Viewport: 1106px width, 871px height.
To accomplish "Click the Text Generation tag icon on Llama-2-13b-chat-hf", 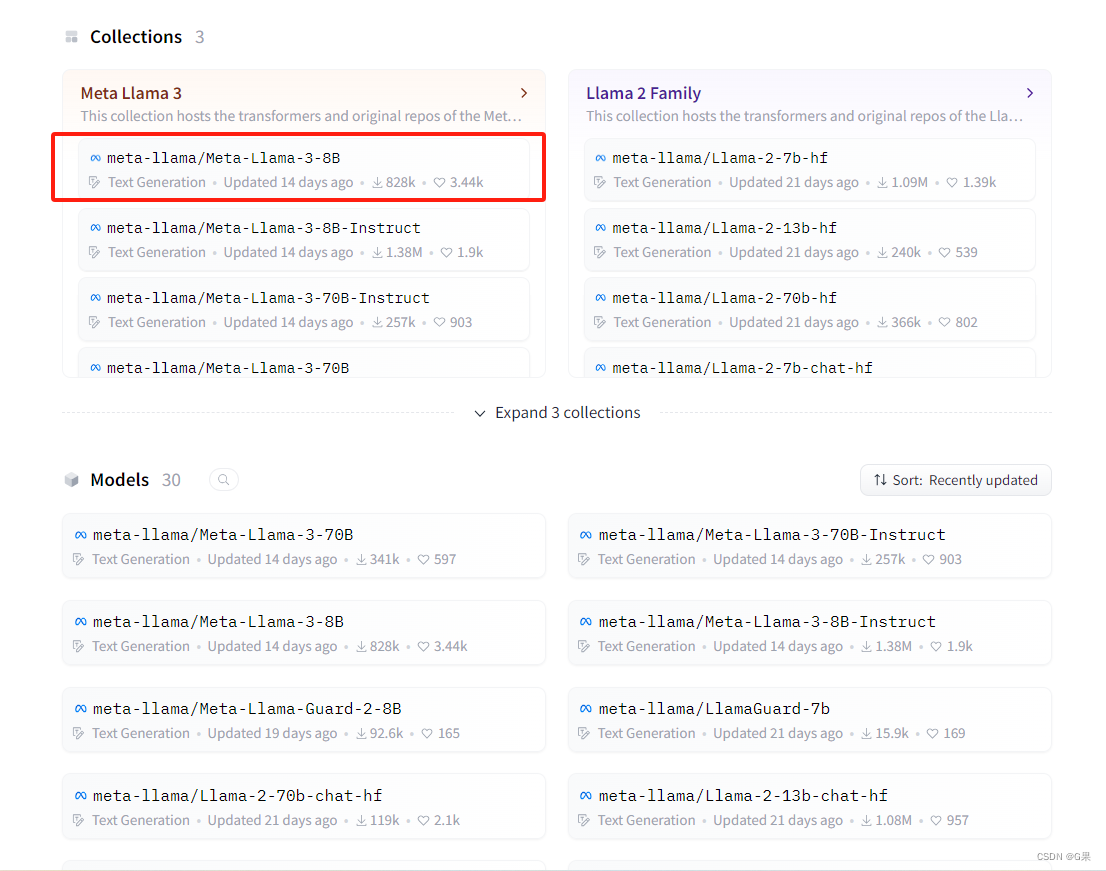I will [584, 820].
